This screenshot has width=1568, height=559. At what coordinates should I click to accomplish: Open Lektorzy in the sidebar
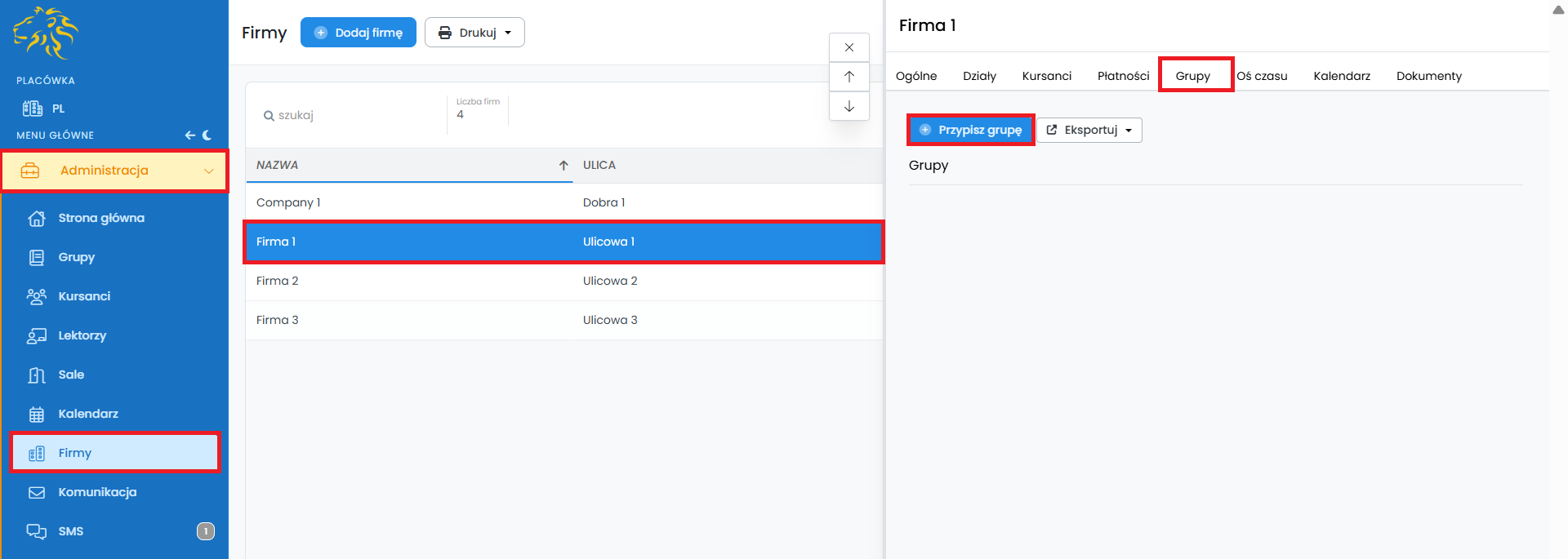(82, 335)
